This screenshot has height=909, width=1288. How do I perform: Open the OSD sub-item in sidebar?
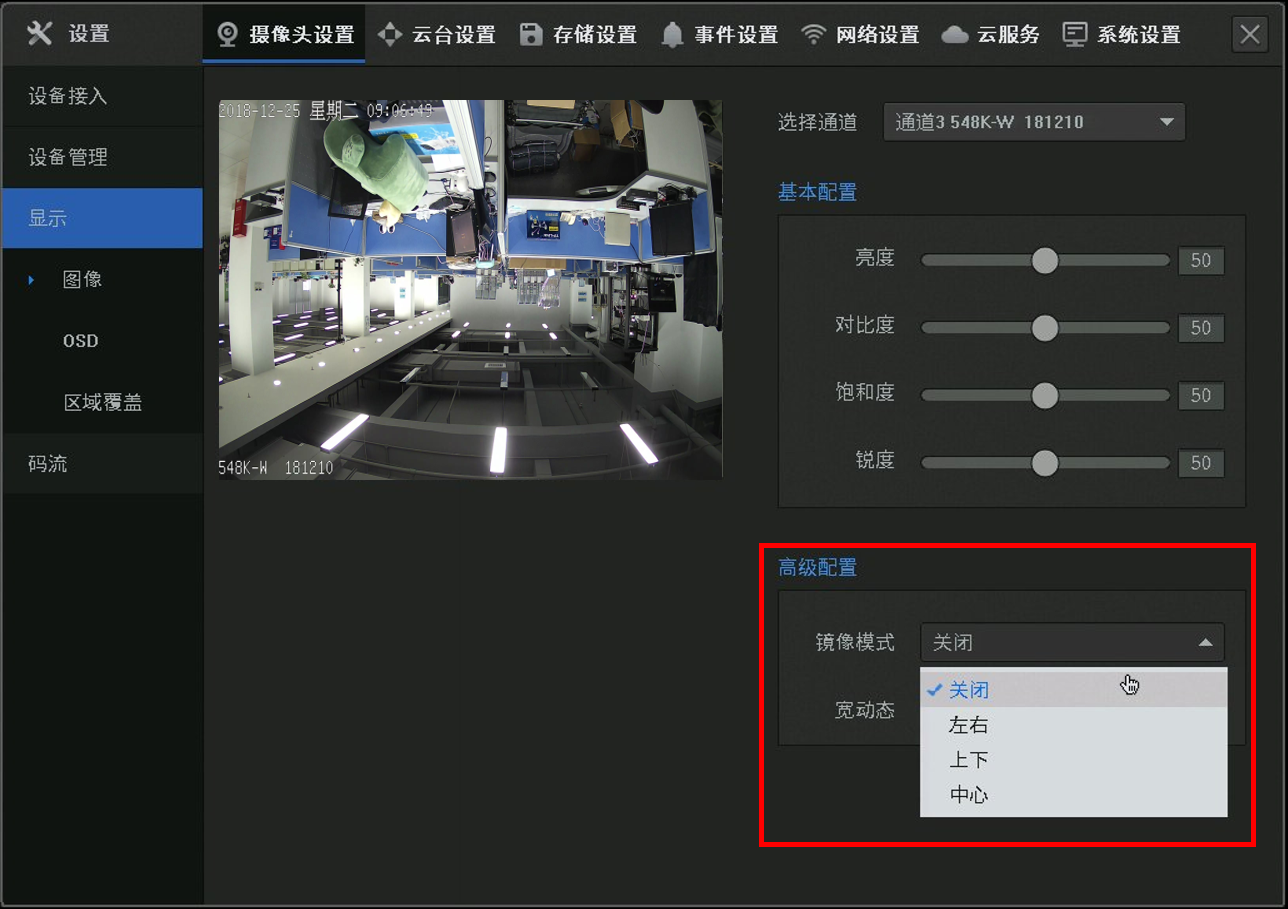click(81, 341)
